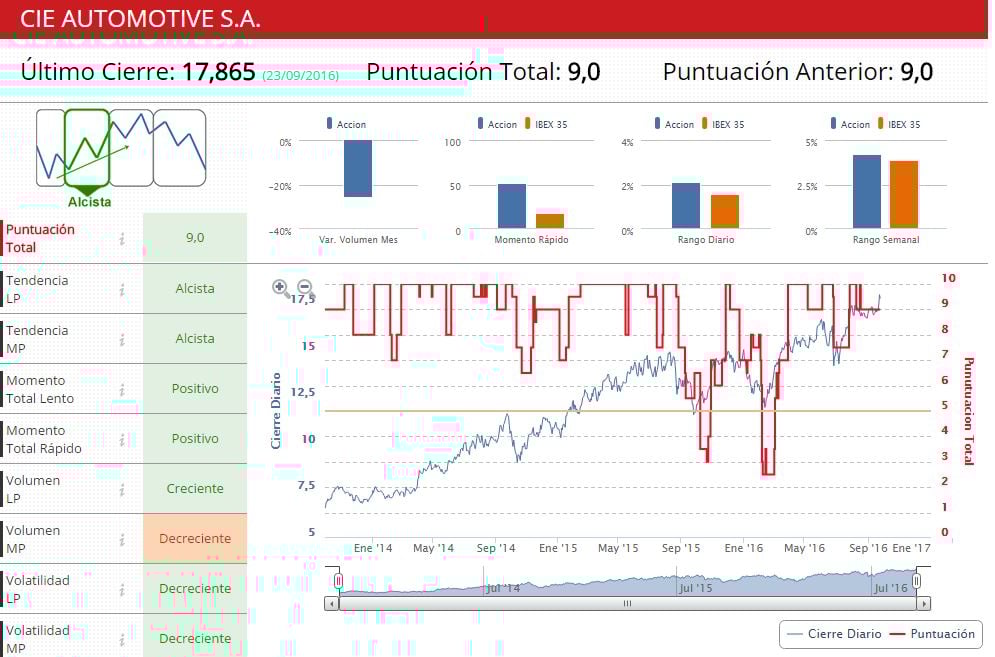Click the Decreciente value for Volumen MP
The height and width of the screenshot is (657, 995).
point(195,538)
